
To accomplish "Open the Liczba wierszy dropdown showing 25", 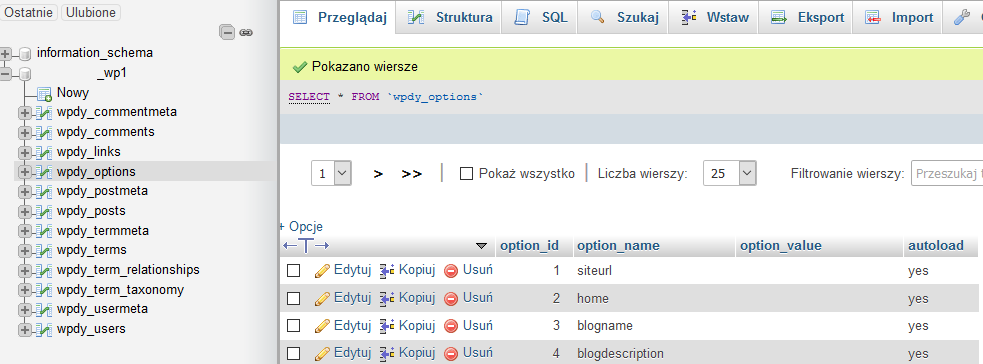I will pyautogui.click(x=730, y=174).
